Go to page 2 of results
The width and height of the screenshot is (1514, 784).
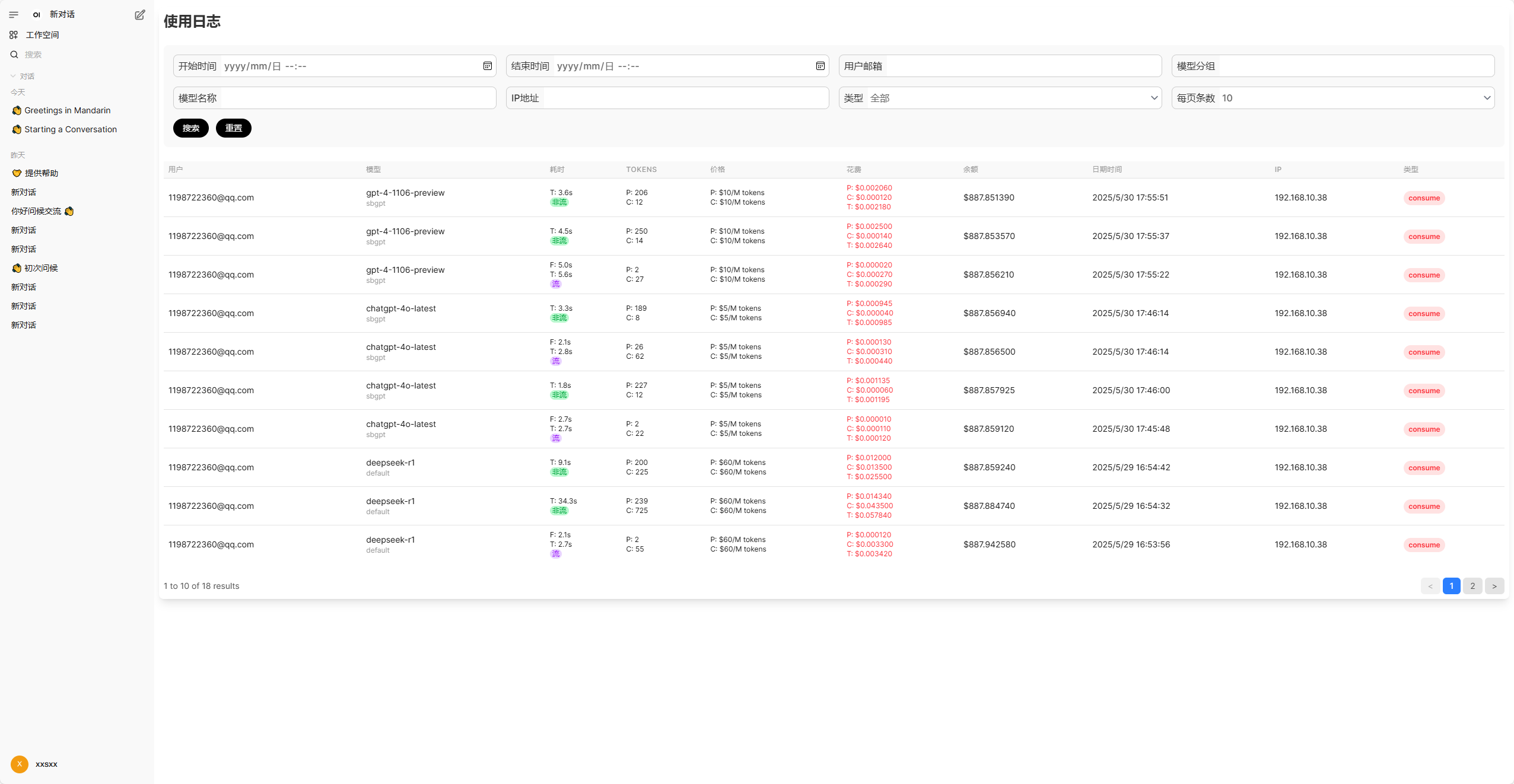click(1472, 586)
